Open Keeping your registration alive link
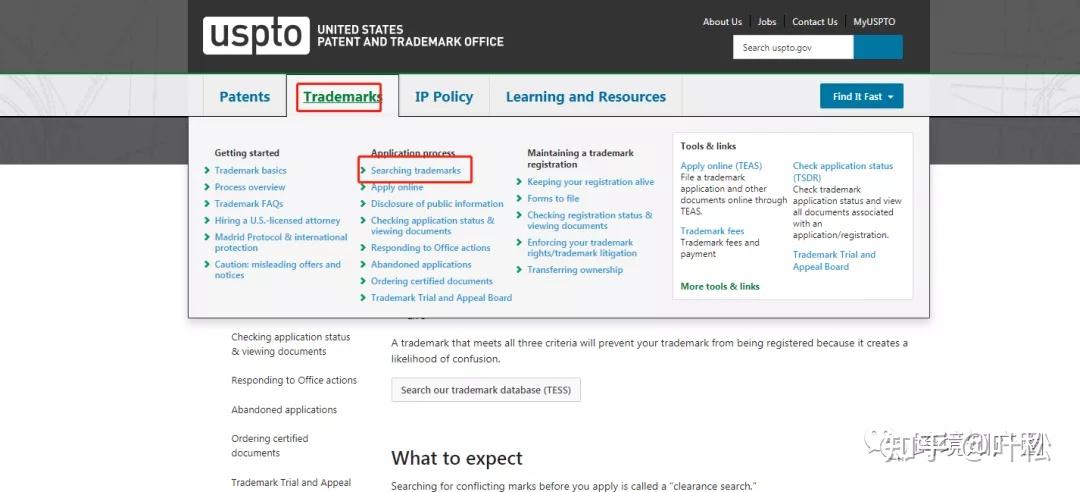Viewport: 1080px width, 492px height. click(x=590, y=182)
